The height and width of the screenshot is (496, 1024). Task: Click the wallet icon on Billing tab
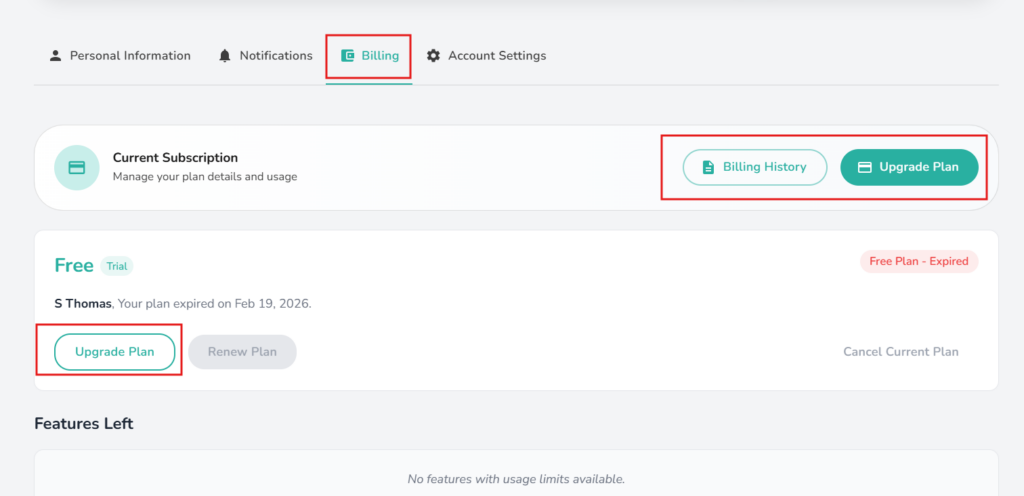pyautogui.click(x=348, y=56)
